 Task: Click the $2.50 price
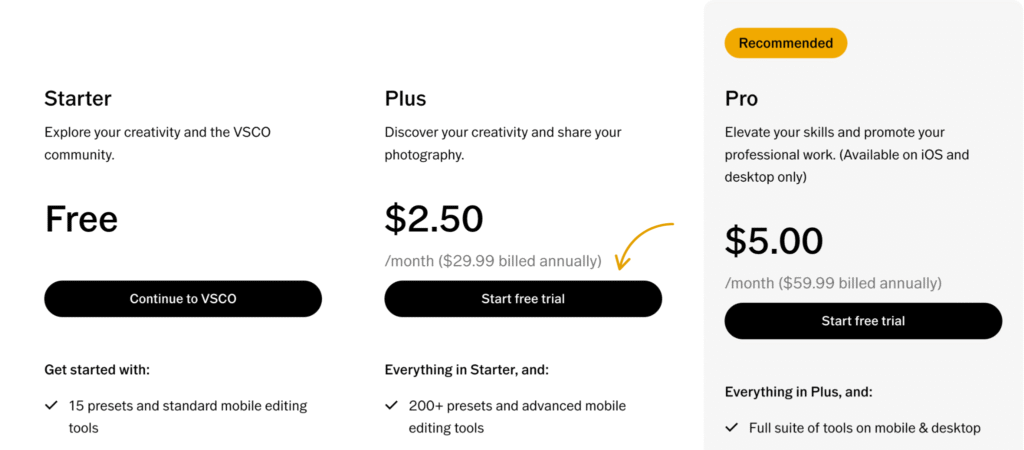click(434, 219)
